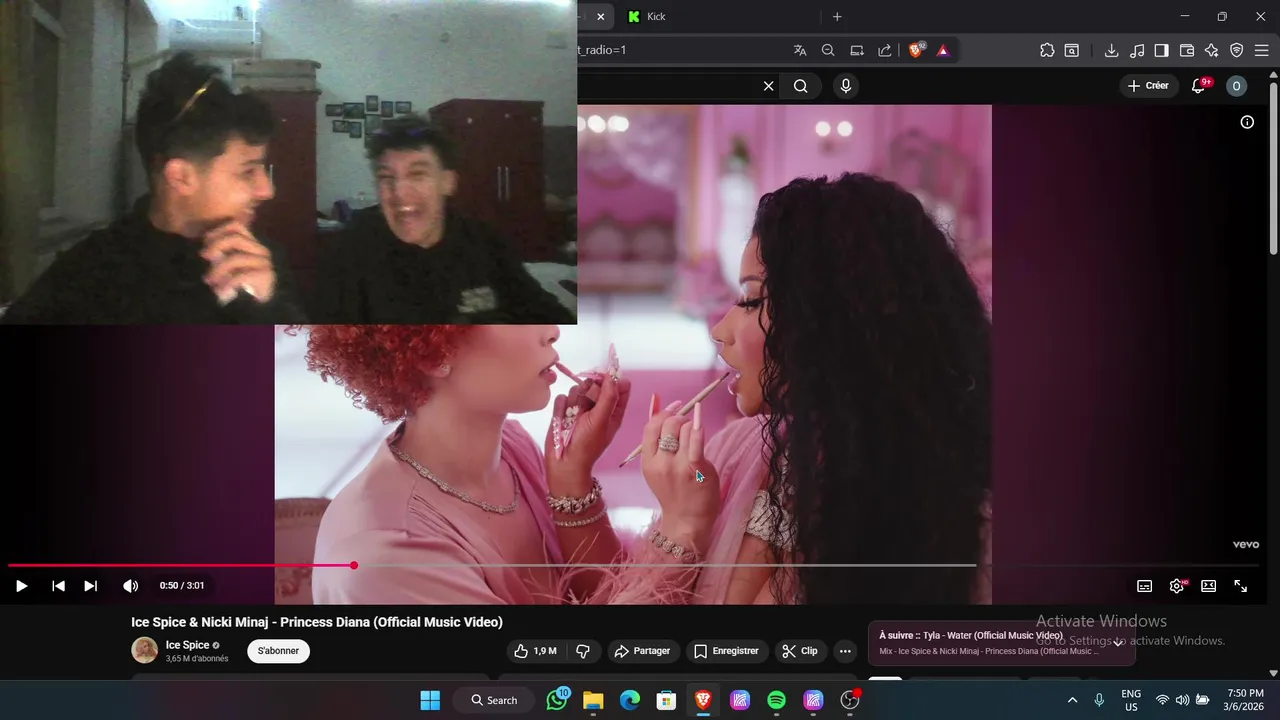
Task: Open the share page icon in address bar
Action: tap(885, 50)
